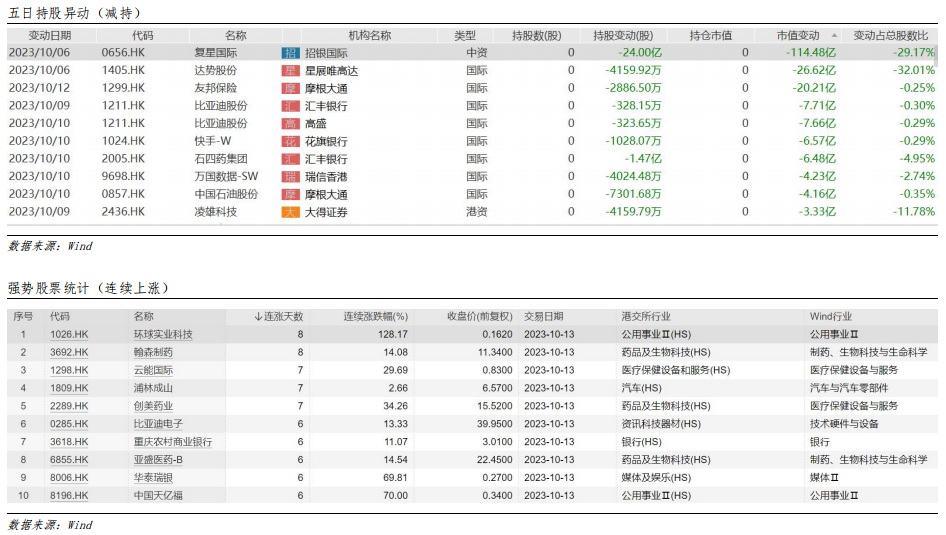
Task: Click the 花旗银行 institution icon
Action: tap(291, 142)
